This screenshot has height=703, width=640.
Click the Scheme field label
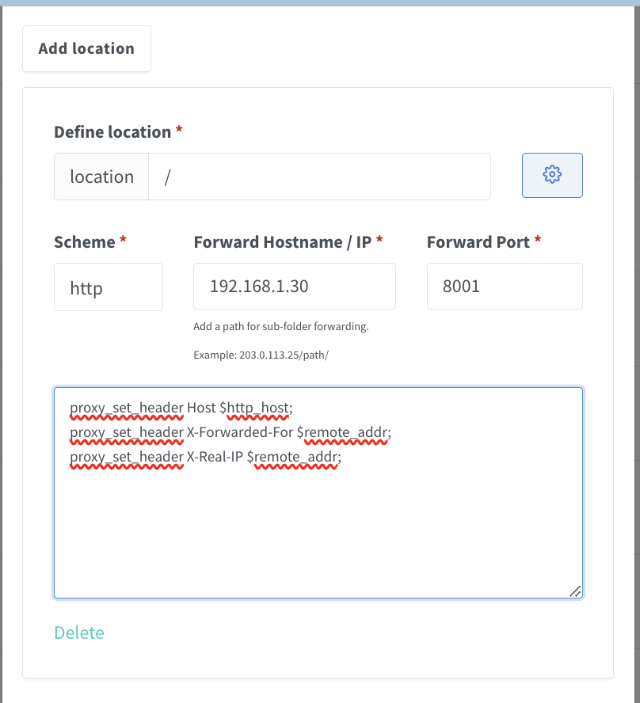click(85, 242)
